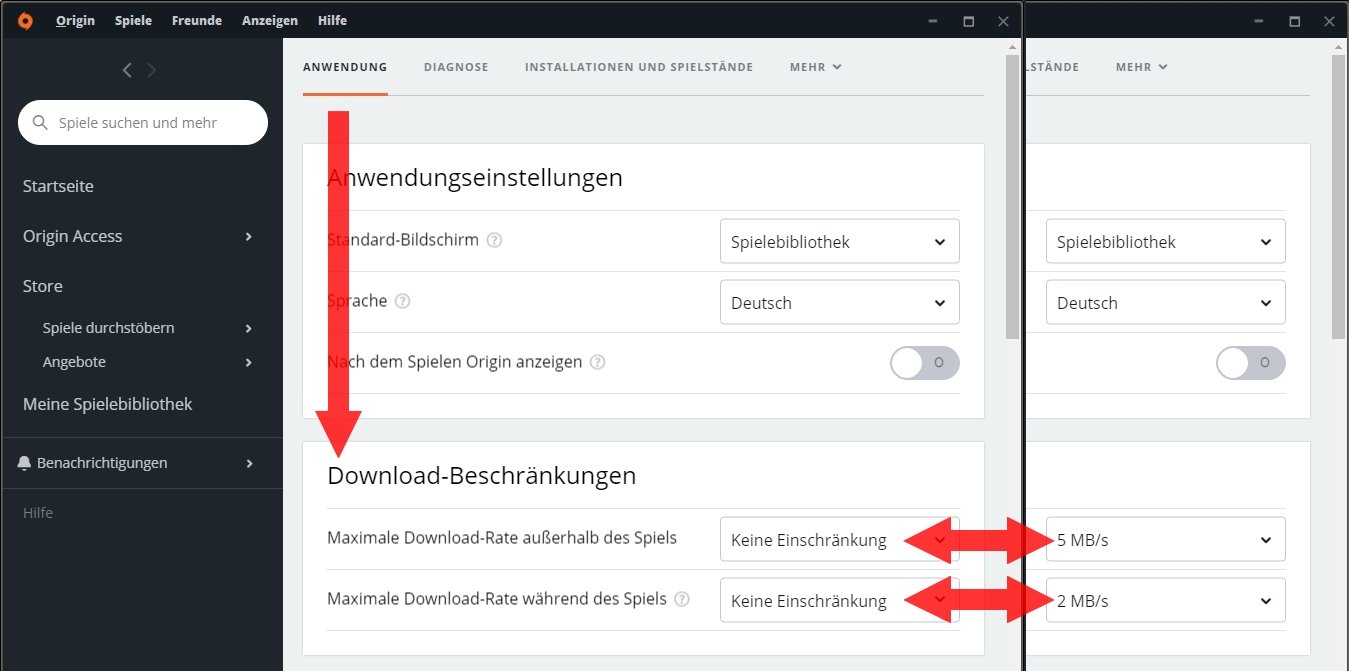Expand Origin Access submenu
Viewport: 1349px width, 671px height.
249,237
